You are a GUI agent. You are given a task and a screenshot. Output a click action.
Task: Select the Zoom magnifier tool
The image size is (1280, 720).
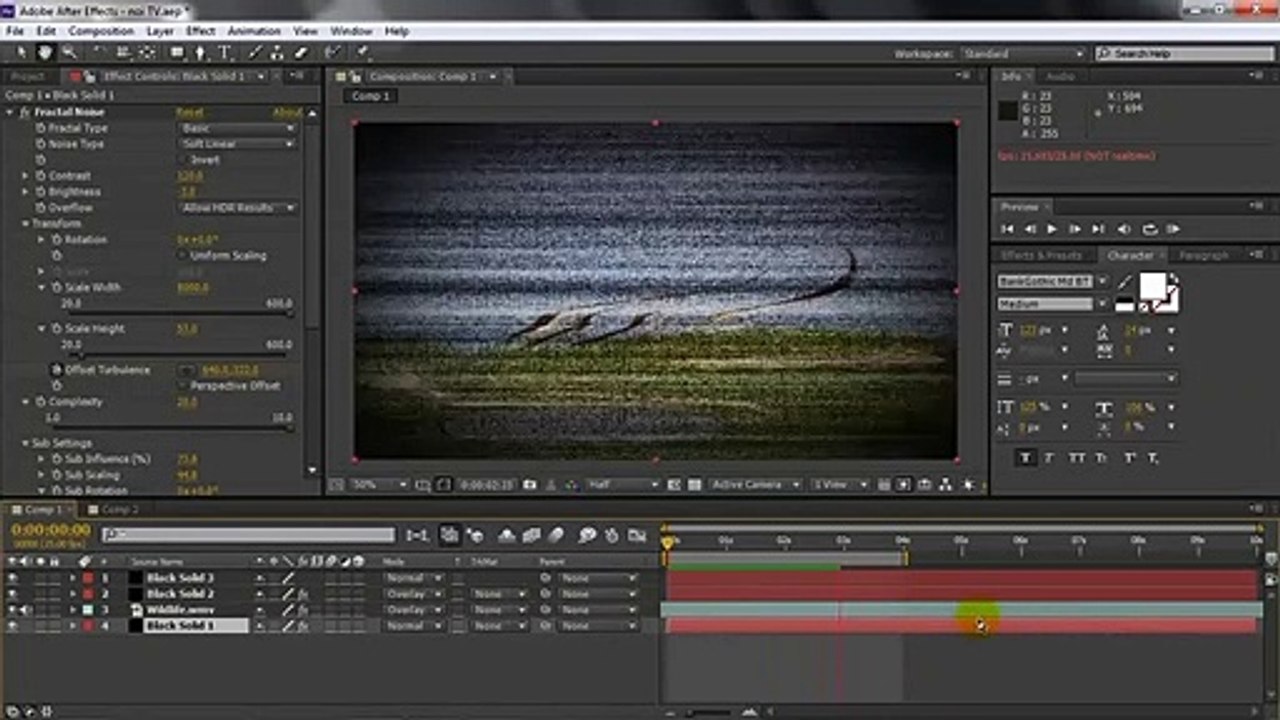[x=69, y=52]
